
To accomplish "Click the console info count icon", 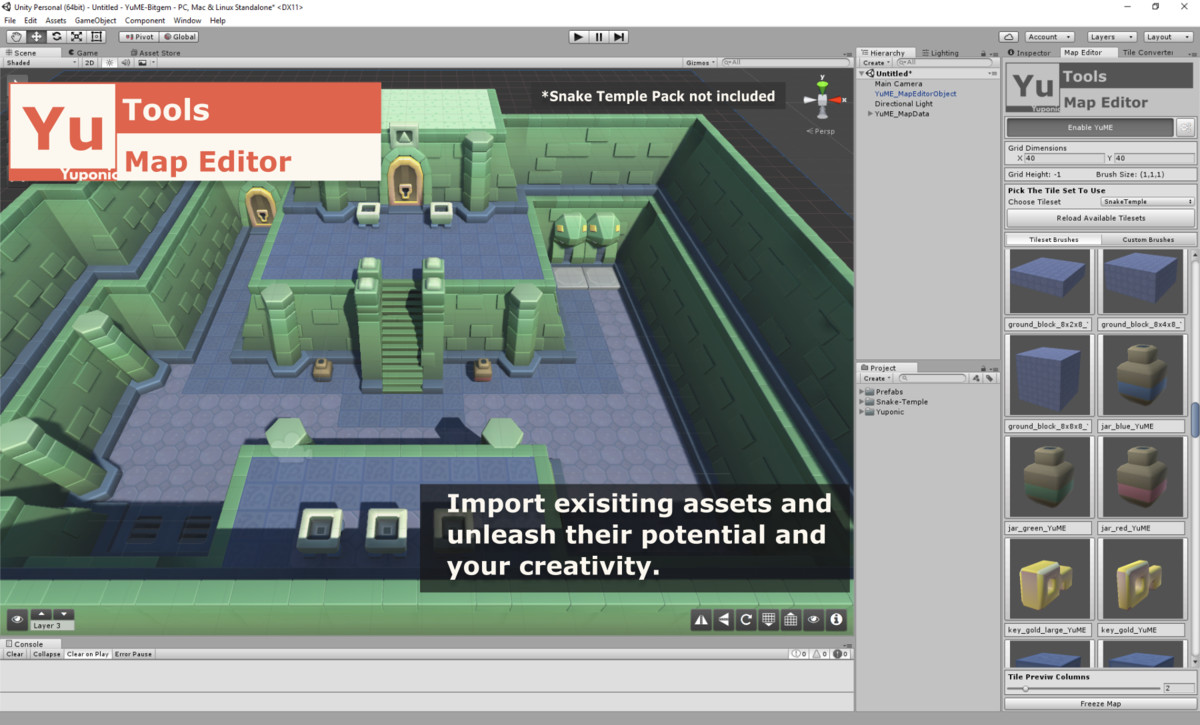I will tap(798, 654).
